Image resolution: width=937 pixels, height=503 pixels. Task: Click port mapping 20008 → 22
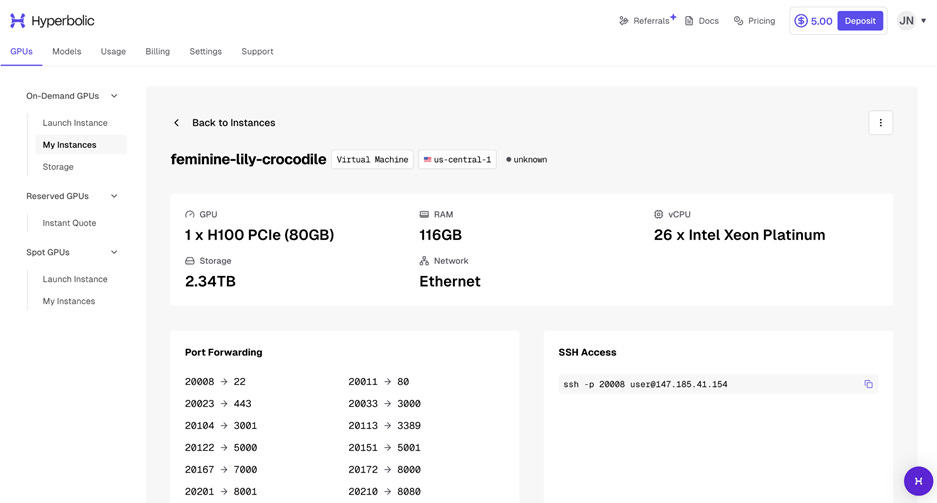[x=215, y=382]
